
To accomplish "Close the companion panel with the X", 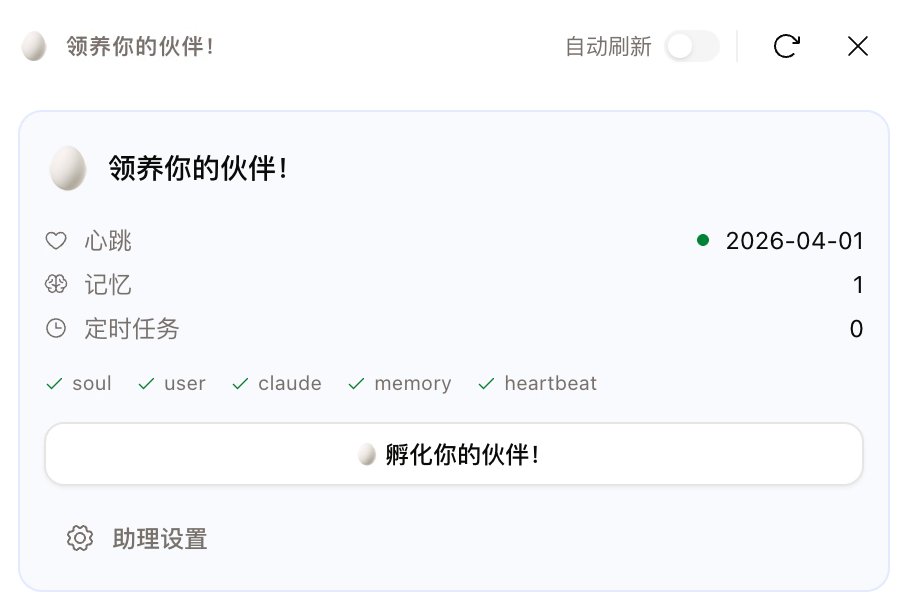I will point(857,46).
